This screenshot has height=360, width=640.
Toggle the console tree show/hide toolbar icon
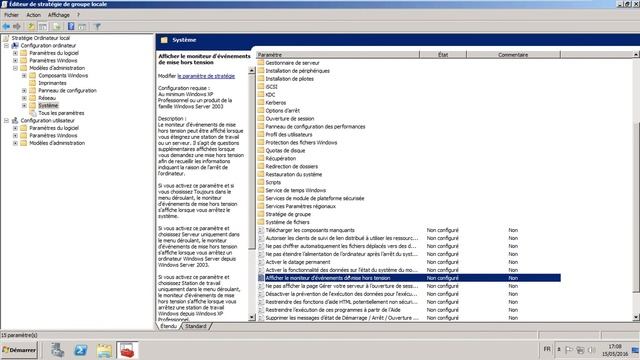[x=42, y=27]
